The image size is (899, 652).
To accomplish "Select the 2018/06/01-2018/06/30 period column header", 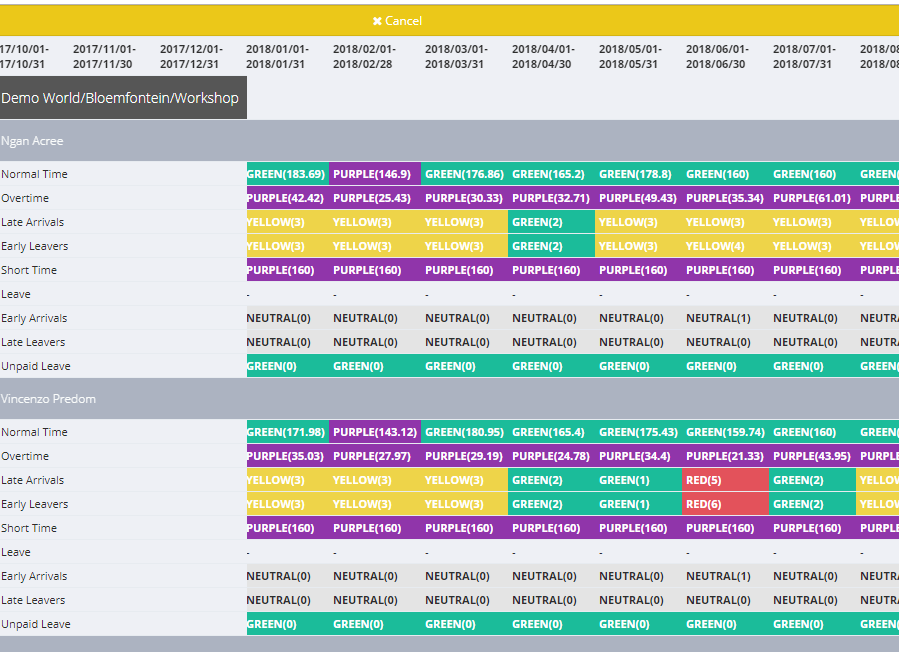I will click(x=716, y=56).
